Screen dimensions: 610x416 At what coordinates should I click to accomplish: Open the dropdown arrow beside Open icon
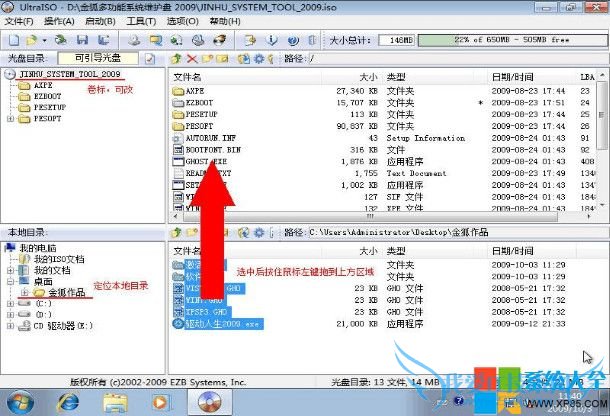point(44,40)
